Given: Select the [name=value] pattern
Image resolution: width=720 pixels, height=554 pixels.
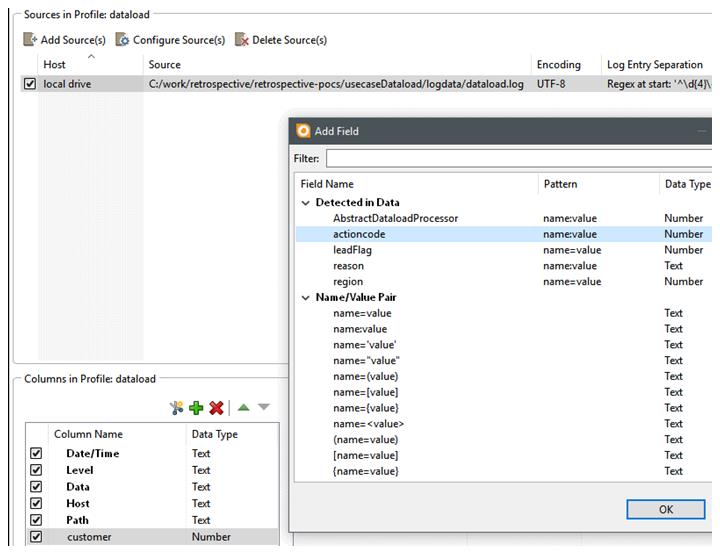Looking at the screenshot, I should (x=366, y=455).
